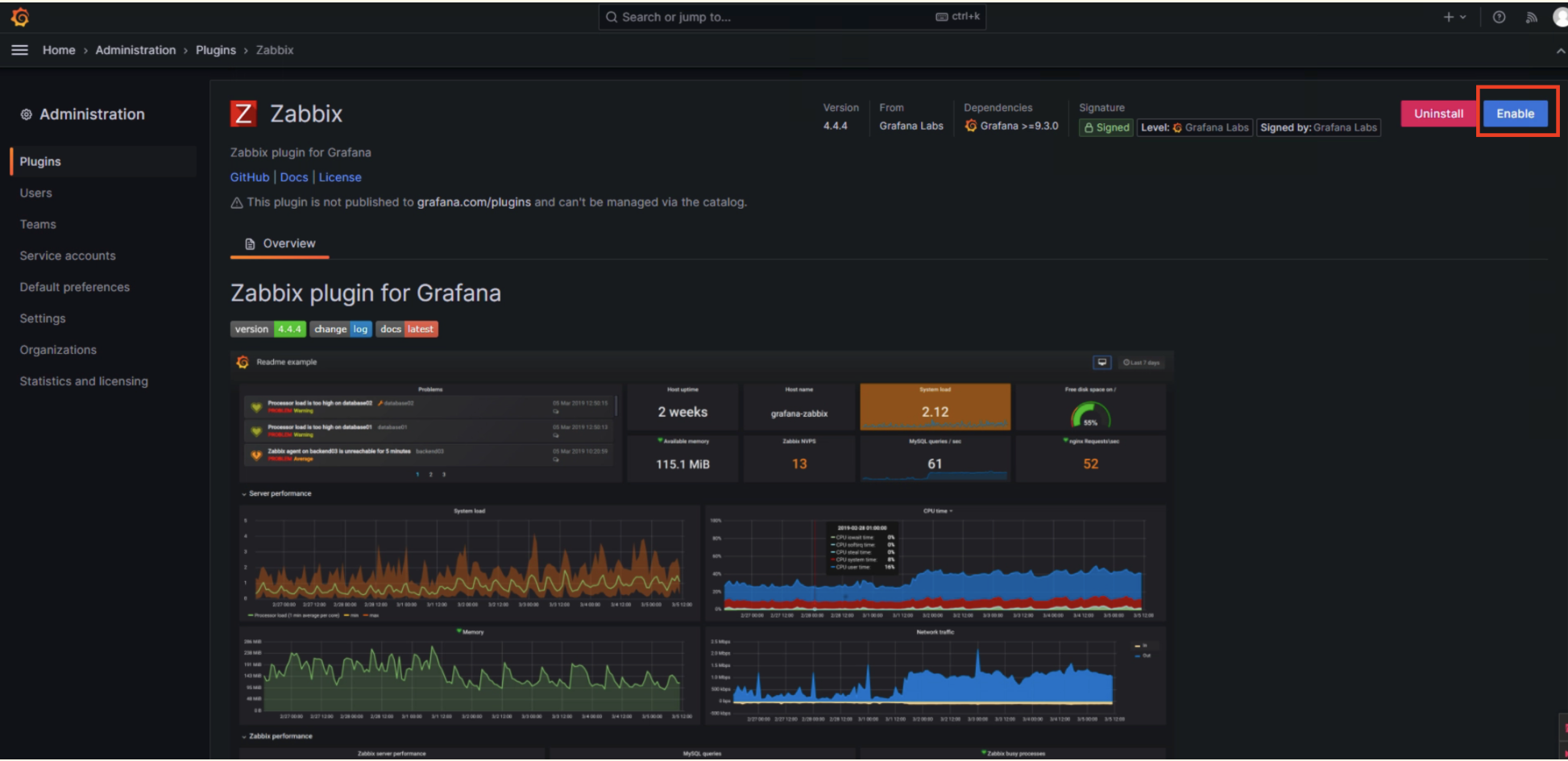Click the version 4.4.4 badge
This screenshot has width=1568, height=761.
point(268,329)
